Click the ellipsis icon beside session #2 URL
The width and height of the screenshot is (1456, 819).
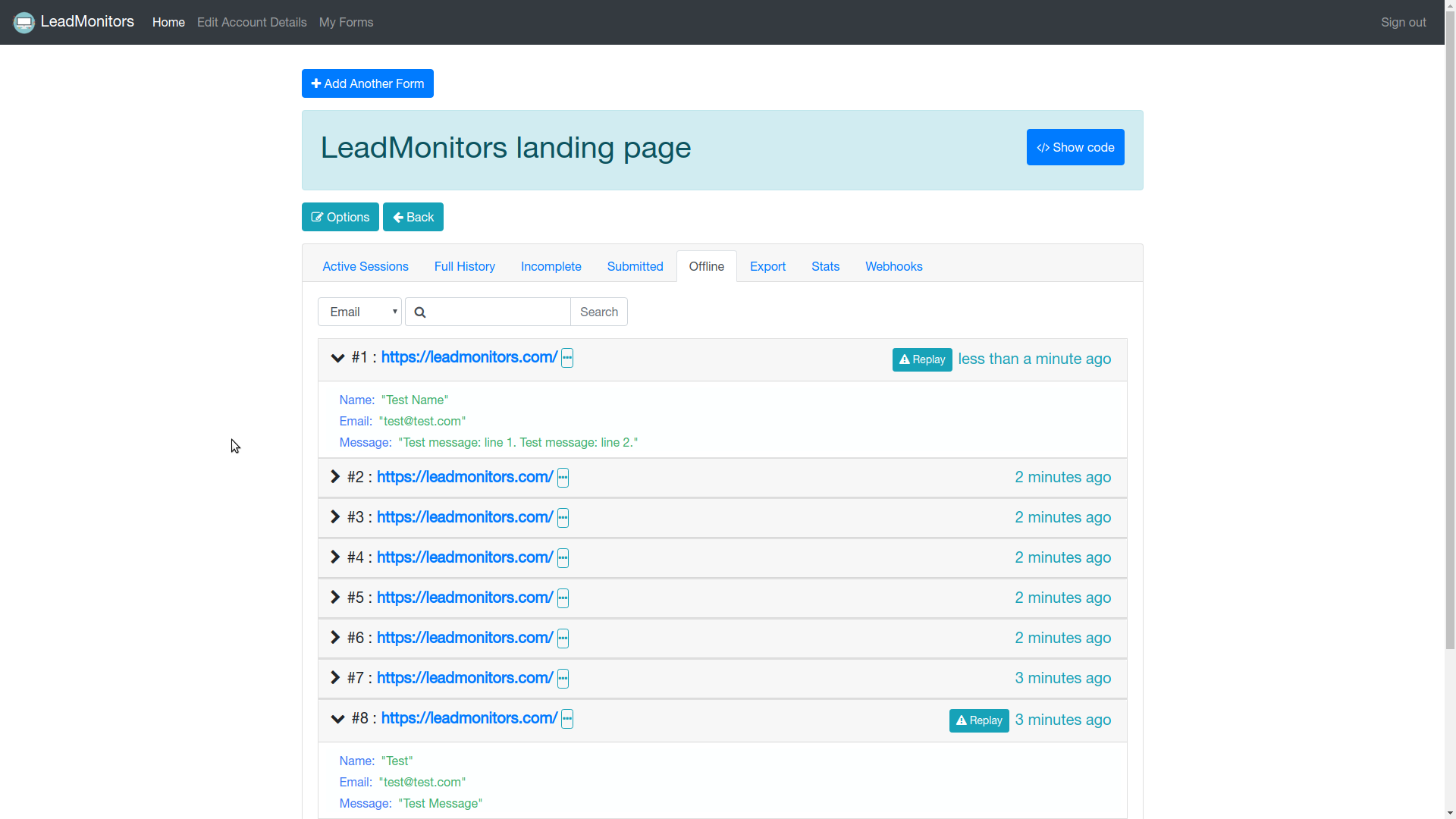tap(563, 478)
